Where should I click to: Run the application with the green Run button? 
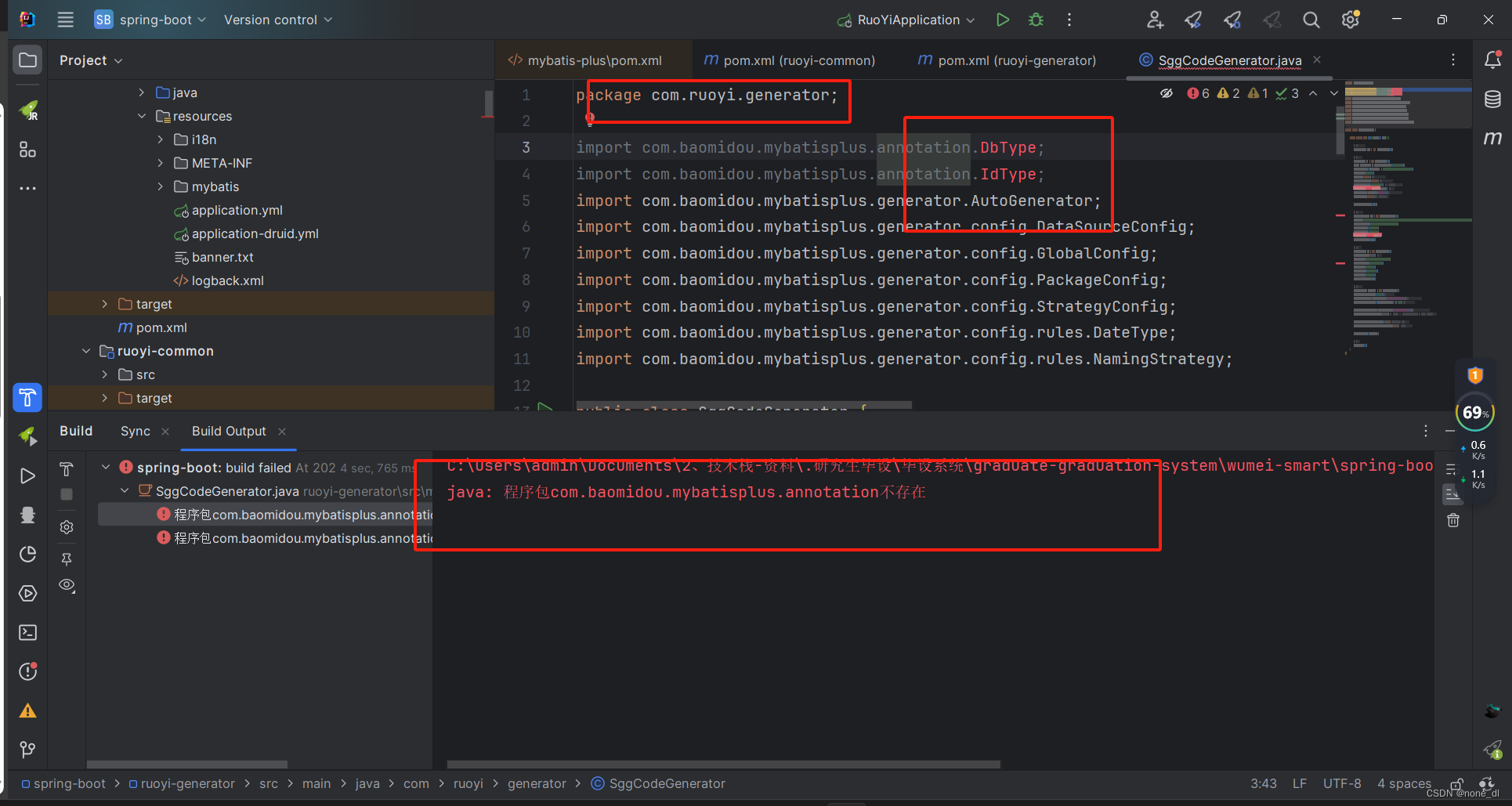point(1003,20)
